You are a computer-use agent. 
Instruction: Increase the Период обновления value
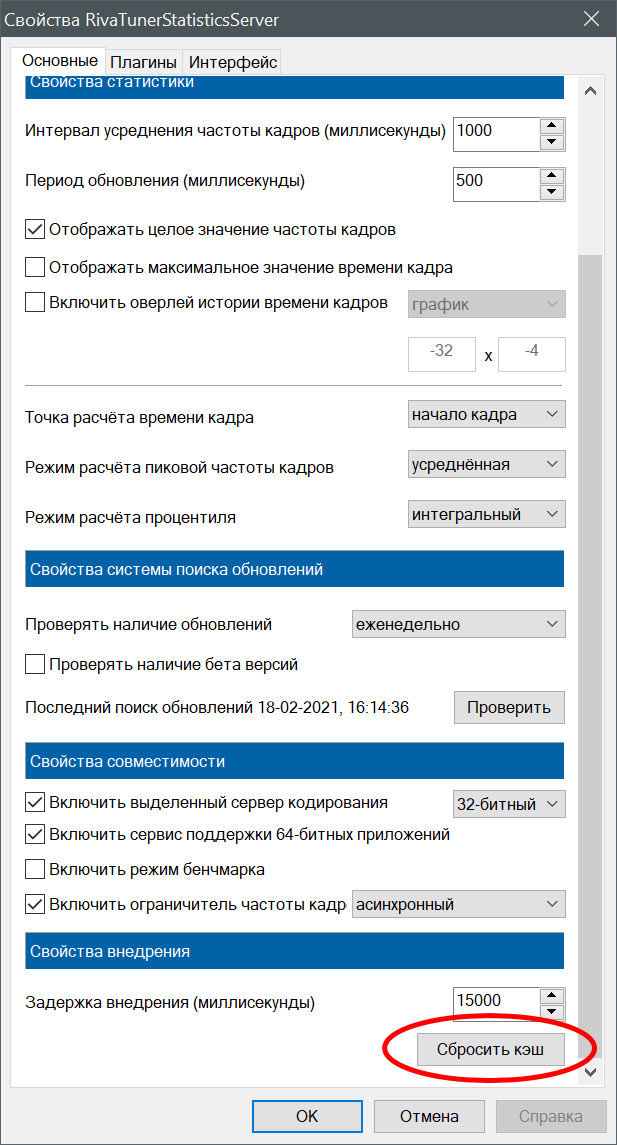pyautogui.click(x=553, y=175)
